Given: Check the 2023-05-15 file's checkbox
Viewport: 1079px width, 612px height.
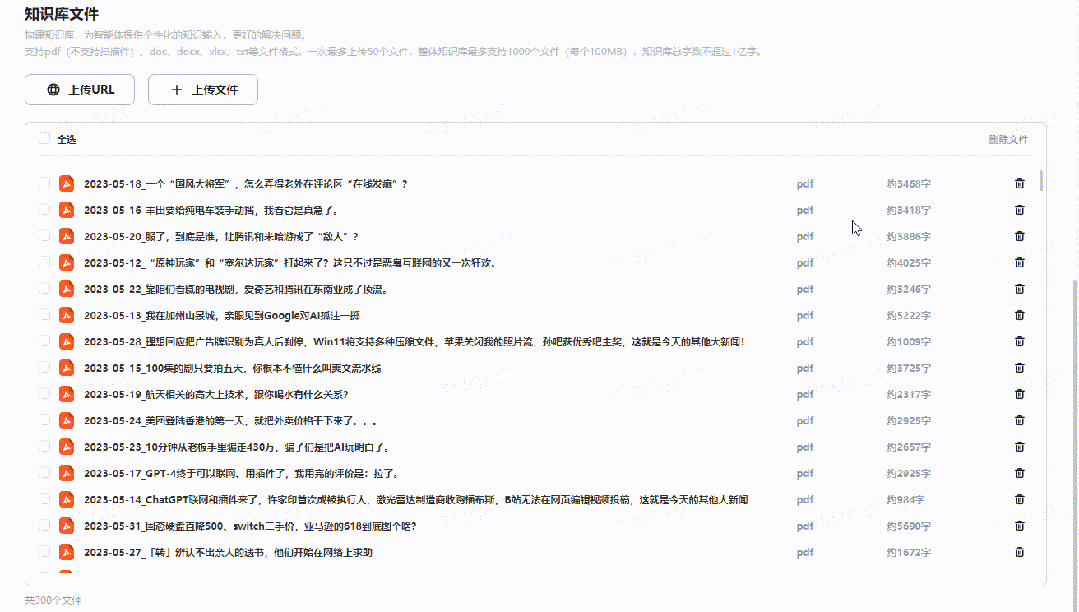Looking at the screenshot, I should (x=45, y=368).
